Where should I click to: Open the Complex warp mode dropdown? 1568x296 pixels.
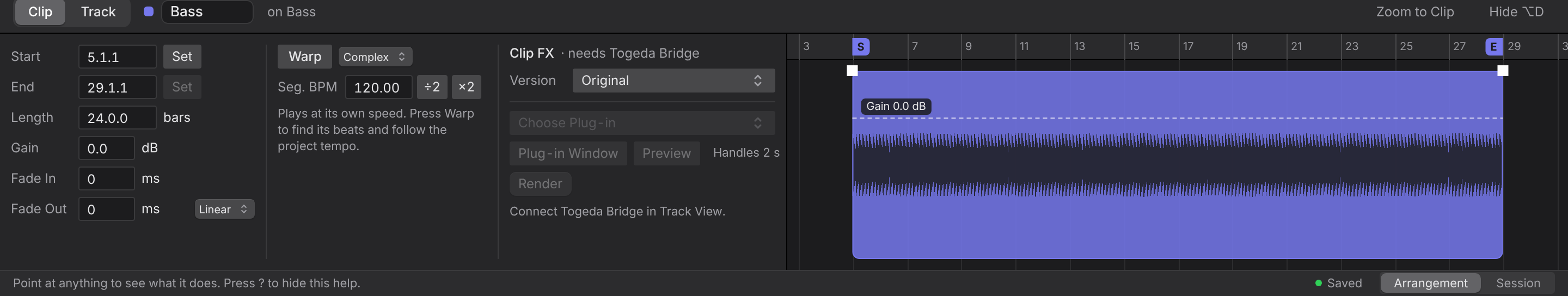click(x=375, y=57)
